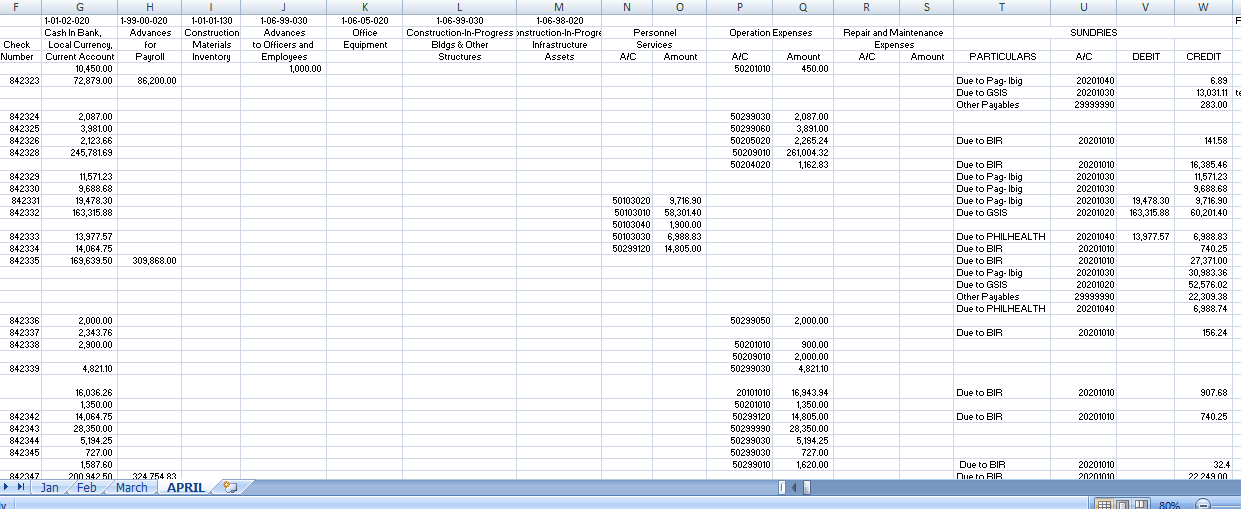Viewport: 1241px width, 509px height.
Task: Select column L header
Action: pos(459,7)
